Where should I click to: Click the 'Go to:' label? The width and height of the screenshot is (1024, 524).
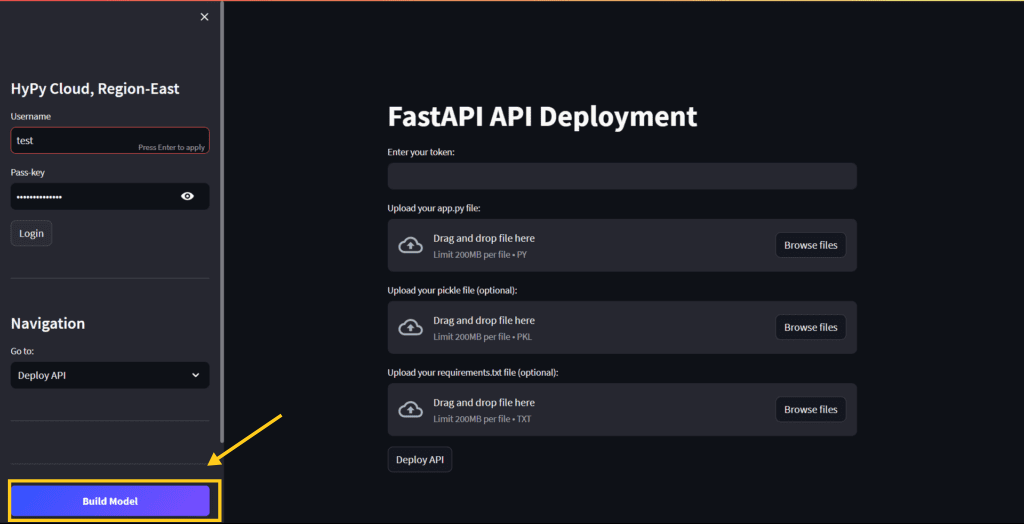coord(22,352)
